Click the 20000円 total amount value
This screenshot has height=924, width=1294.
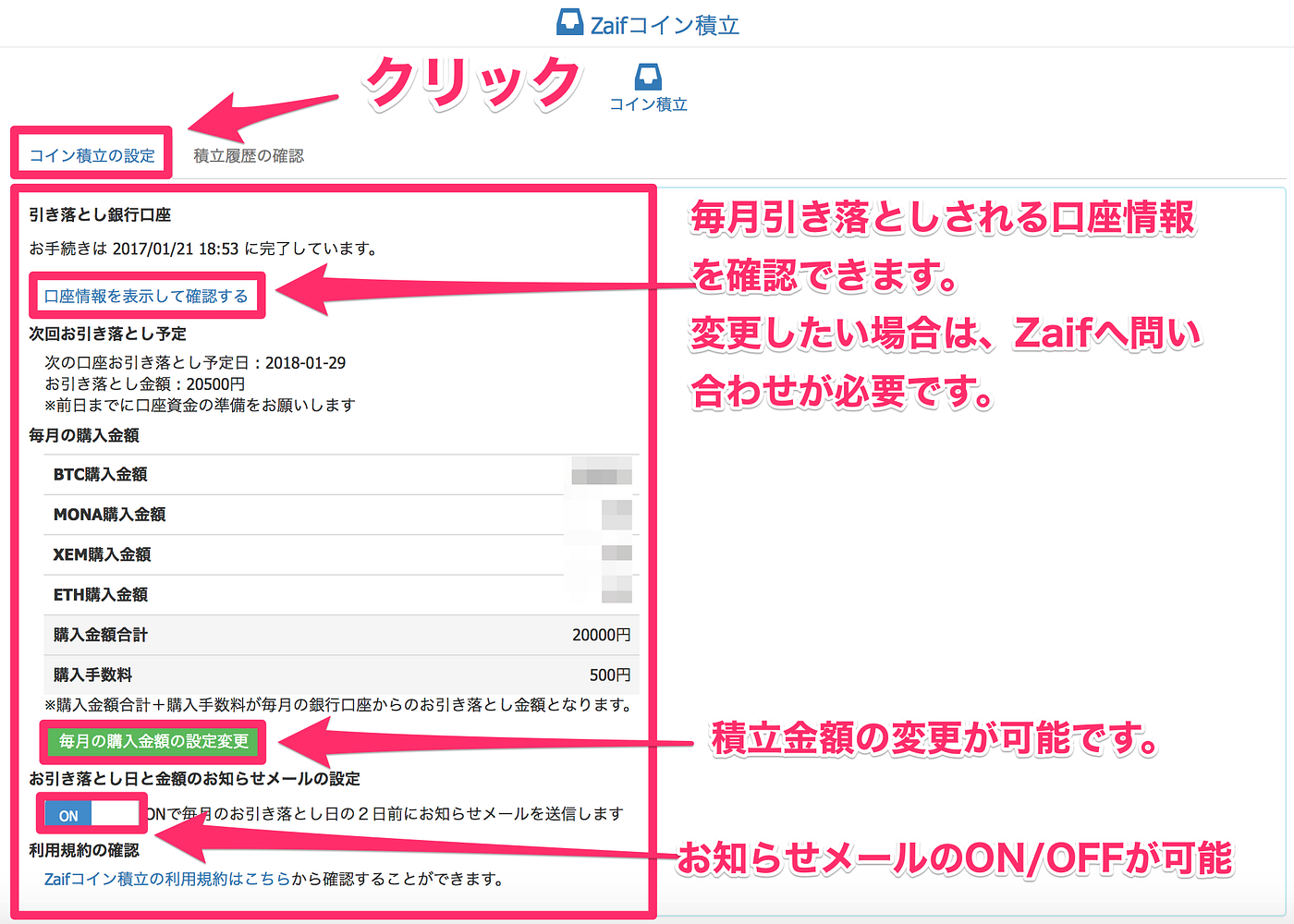(602, 635)
